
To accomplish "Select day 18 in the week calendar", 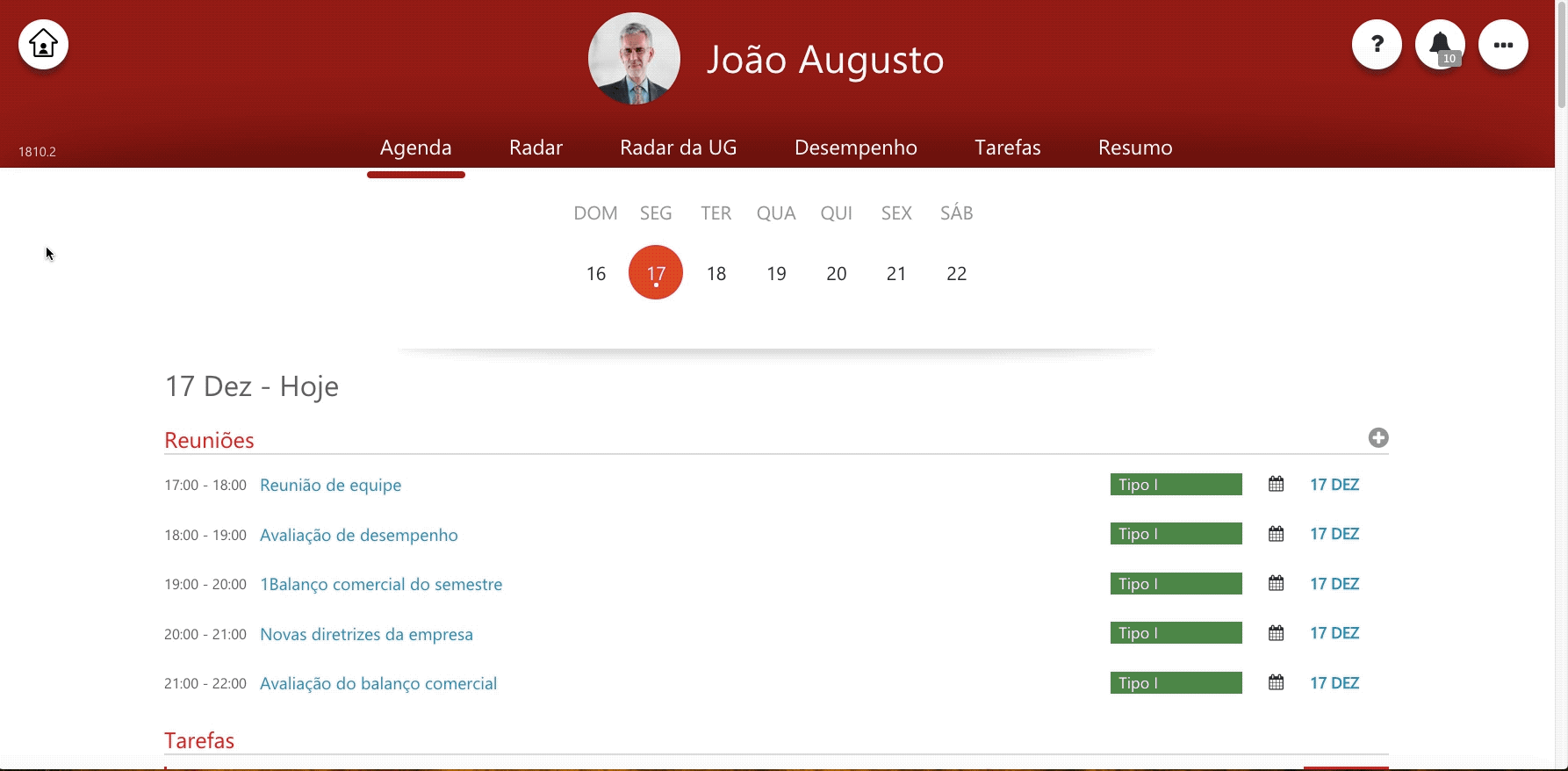I will tap(716, 273).
